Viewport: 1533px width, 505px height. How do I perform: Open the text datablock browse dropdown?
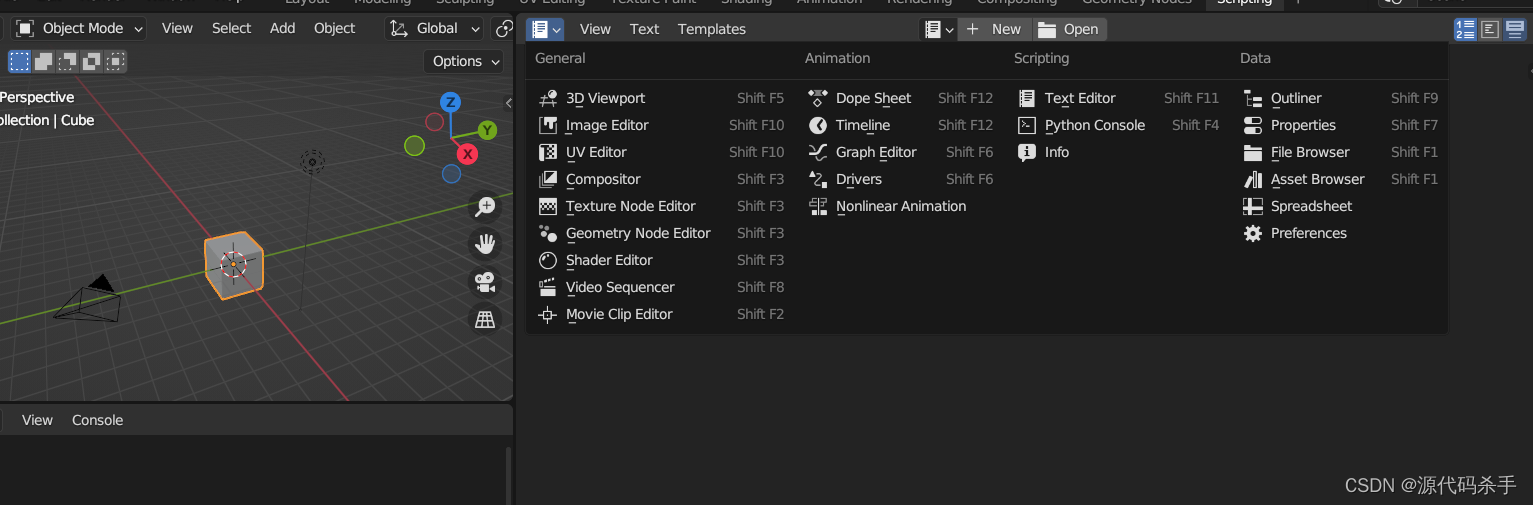point(938,30)
